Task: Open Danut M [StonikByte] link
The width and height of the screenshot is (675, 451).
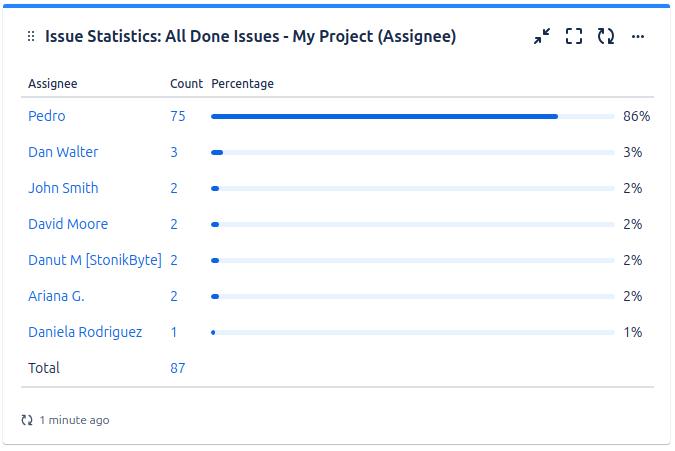Action: click(x=95, y=260)
